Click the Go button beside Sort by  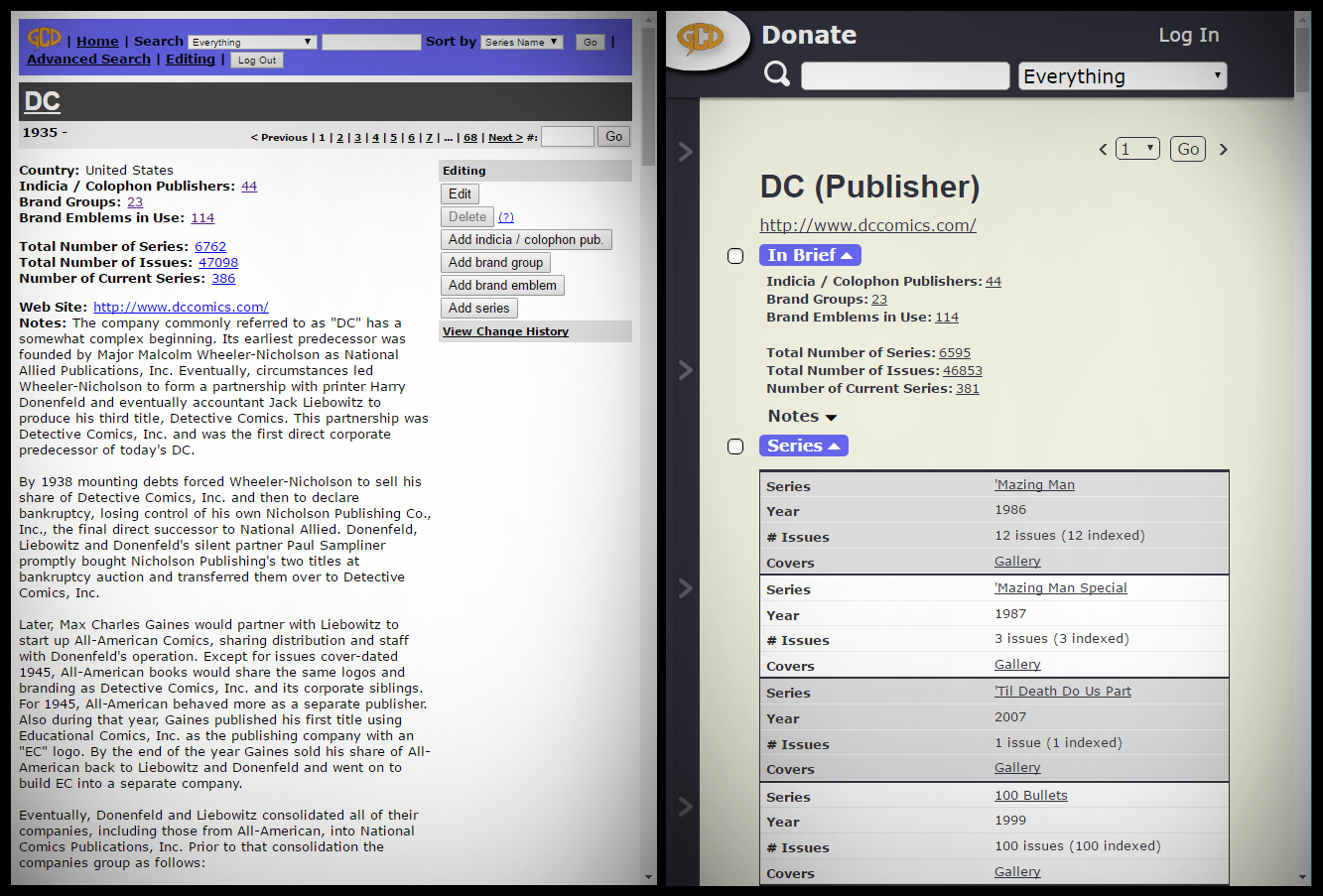[x=591, y=43]
